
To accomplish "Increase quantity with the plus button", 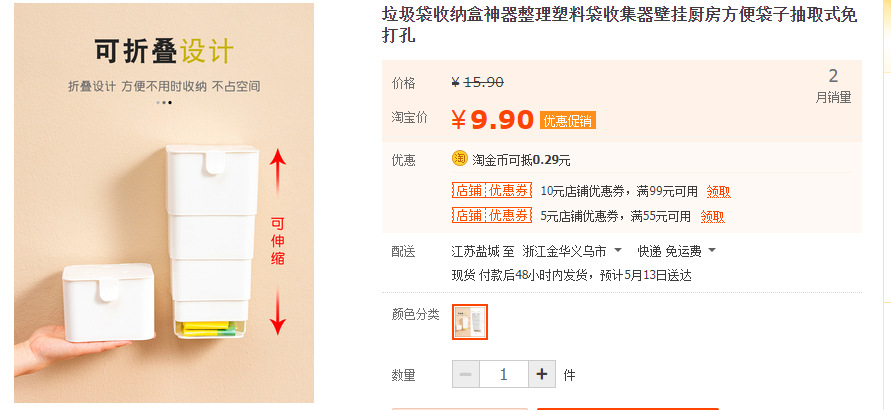I will coord(541,374).
